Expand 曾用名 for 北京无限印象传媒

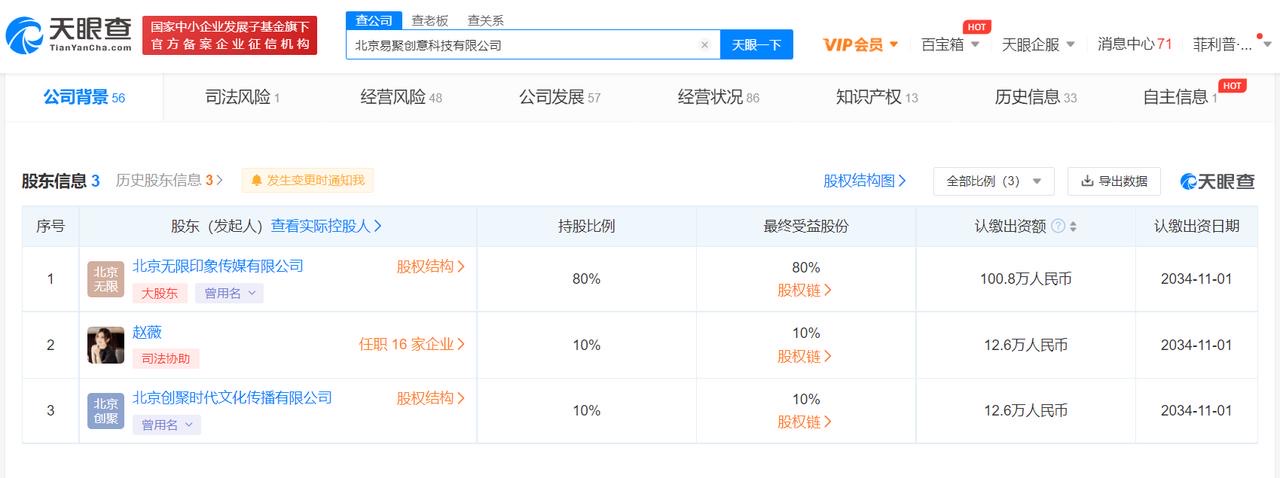(x=229, y=293)
